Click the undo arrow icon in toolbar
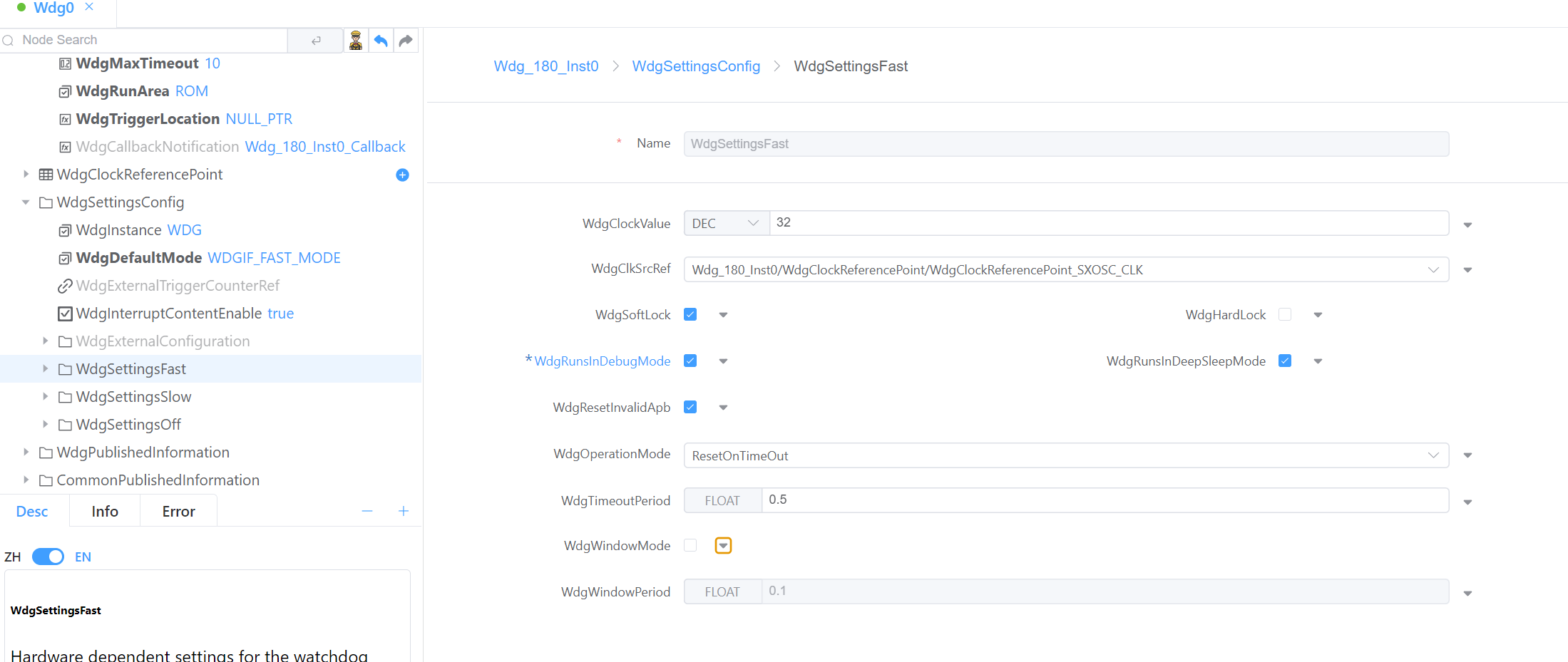1568x662 pixels. pos(381,41)
